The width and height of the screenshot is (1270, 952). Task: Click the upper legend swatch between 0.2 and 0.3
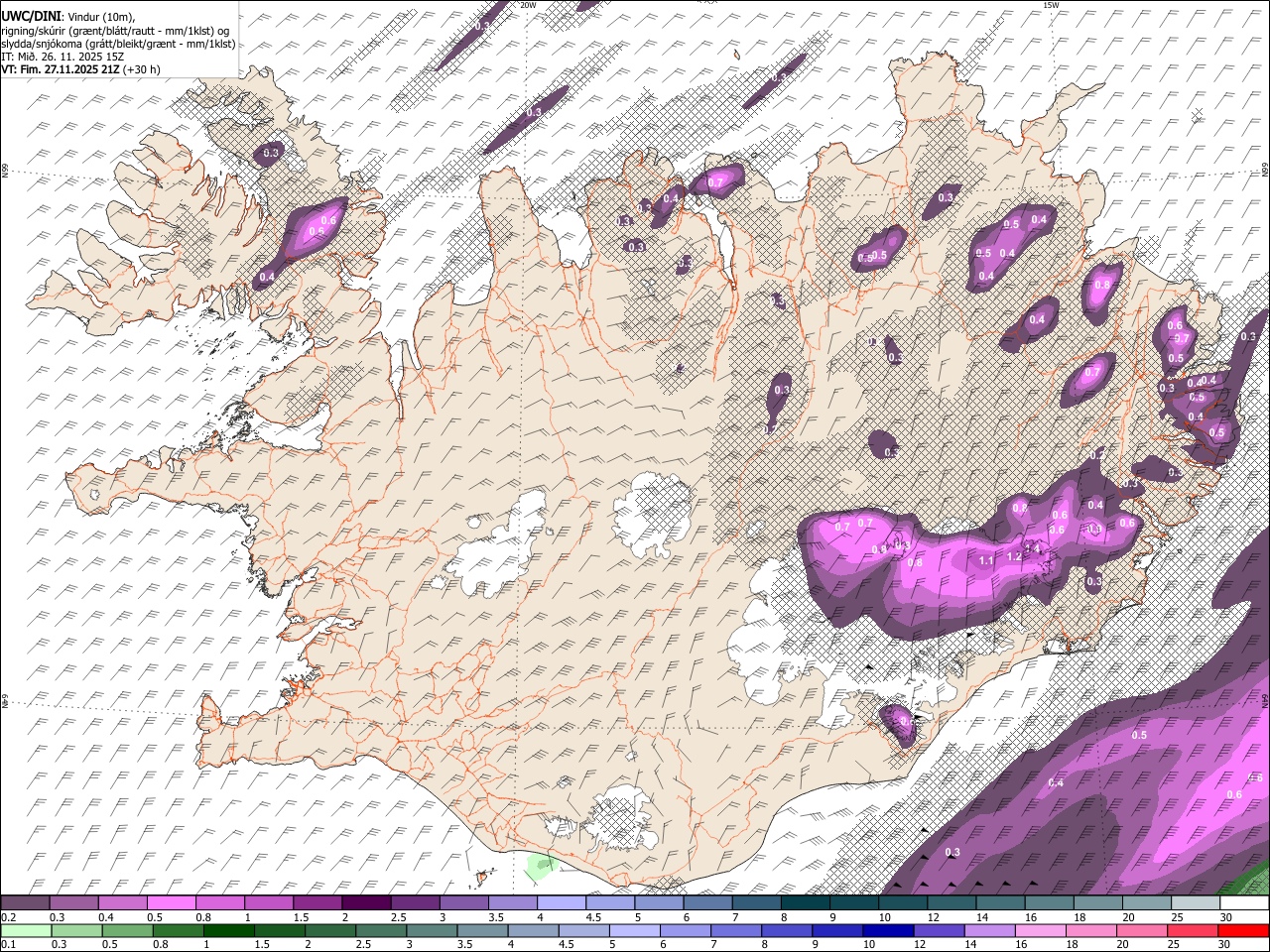point(25,903)
